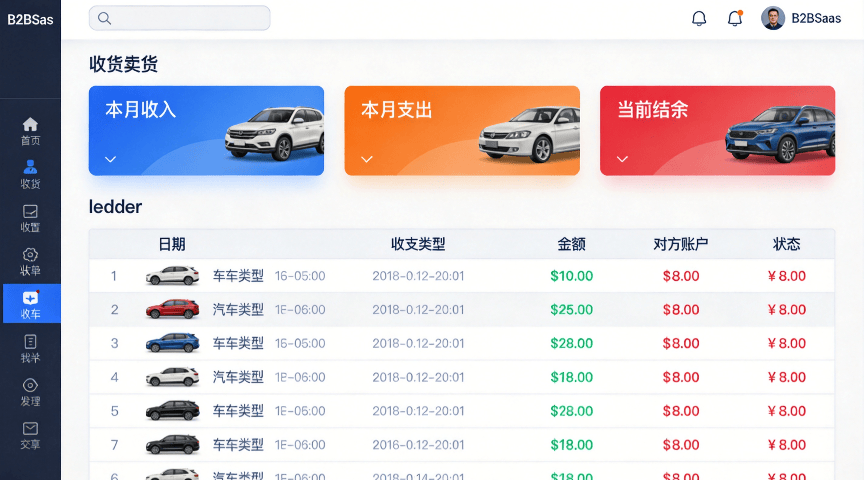Viewport: 864px width, 480px height.
Task: Click the gear icon in sidebar
Action: [30, 255]
